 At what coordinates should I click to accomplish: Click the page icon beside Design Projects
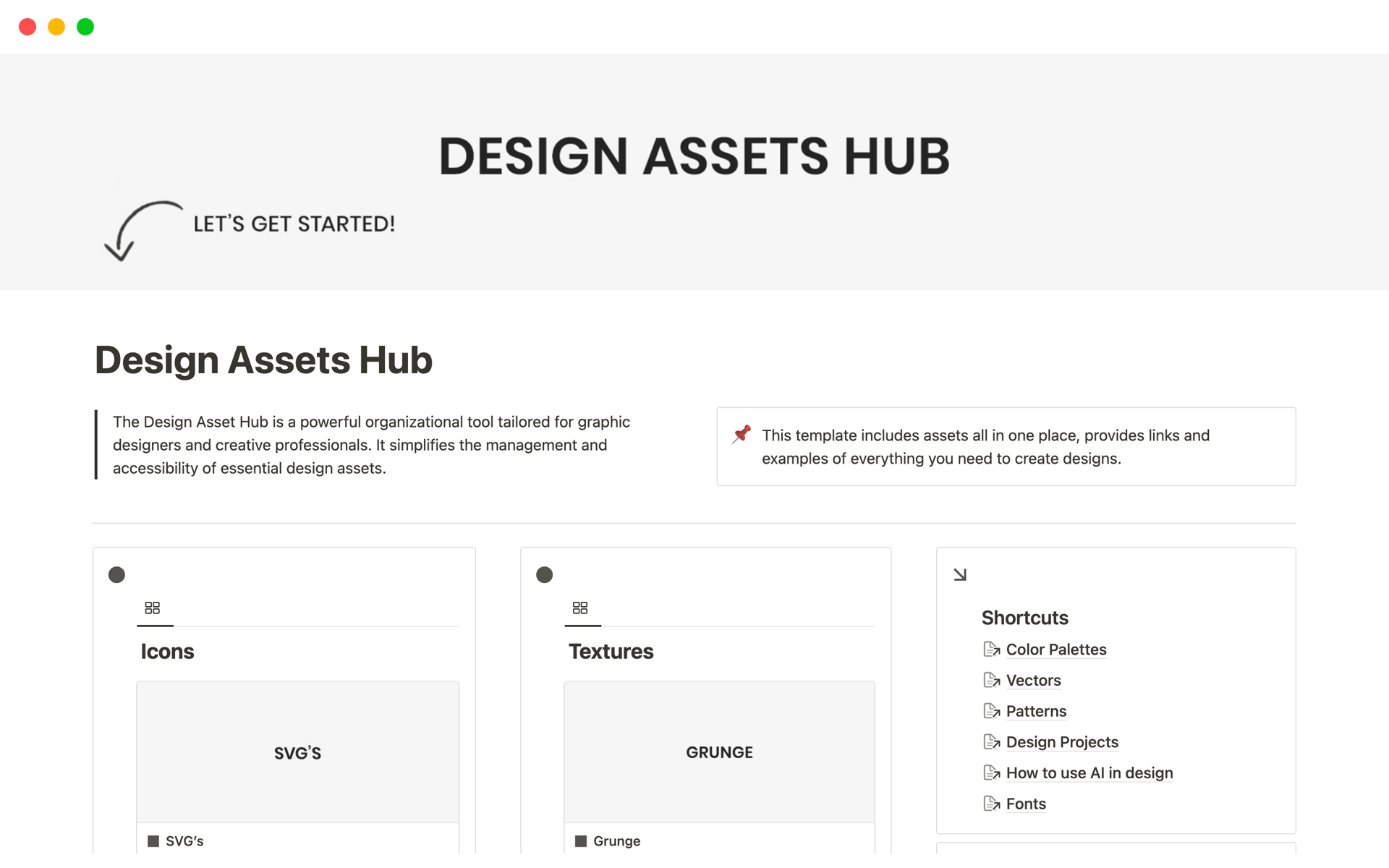point(990,741)
